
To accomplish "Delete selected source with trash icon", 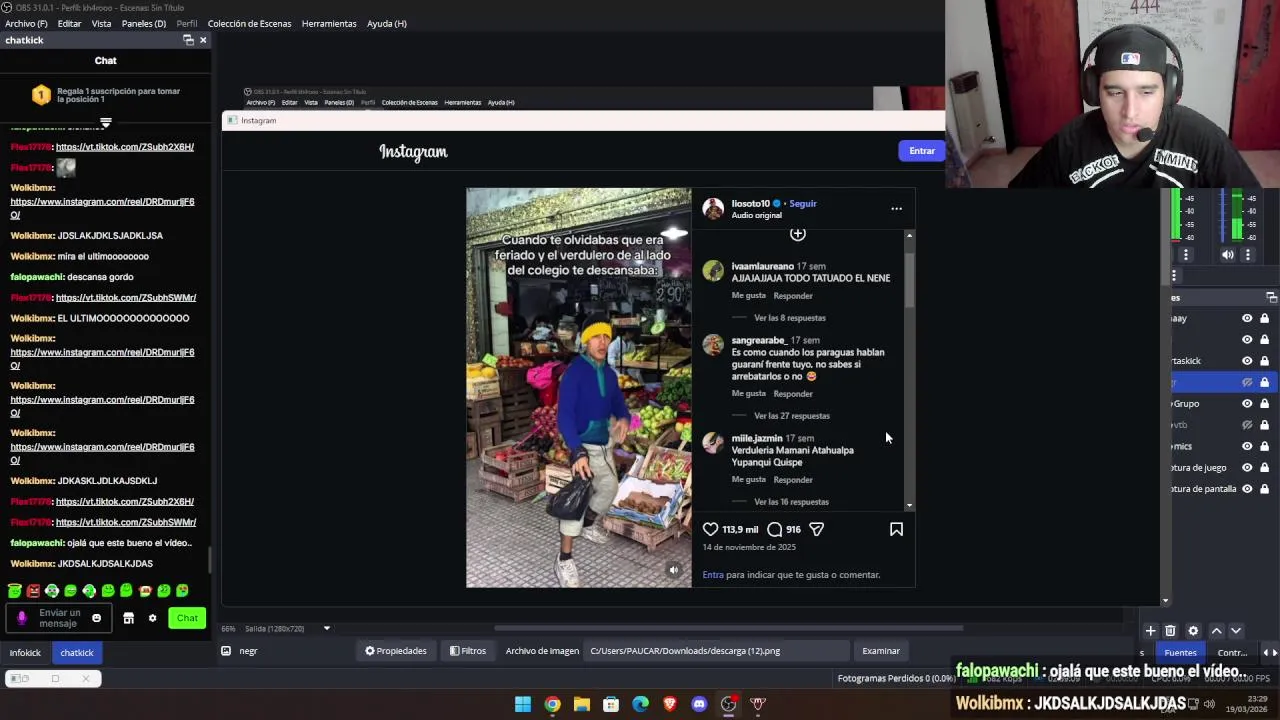I will [1170, 631].
